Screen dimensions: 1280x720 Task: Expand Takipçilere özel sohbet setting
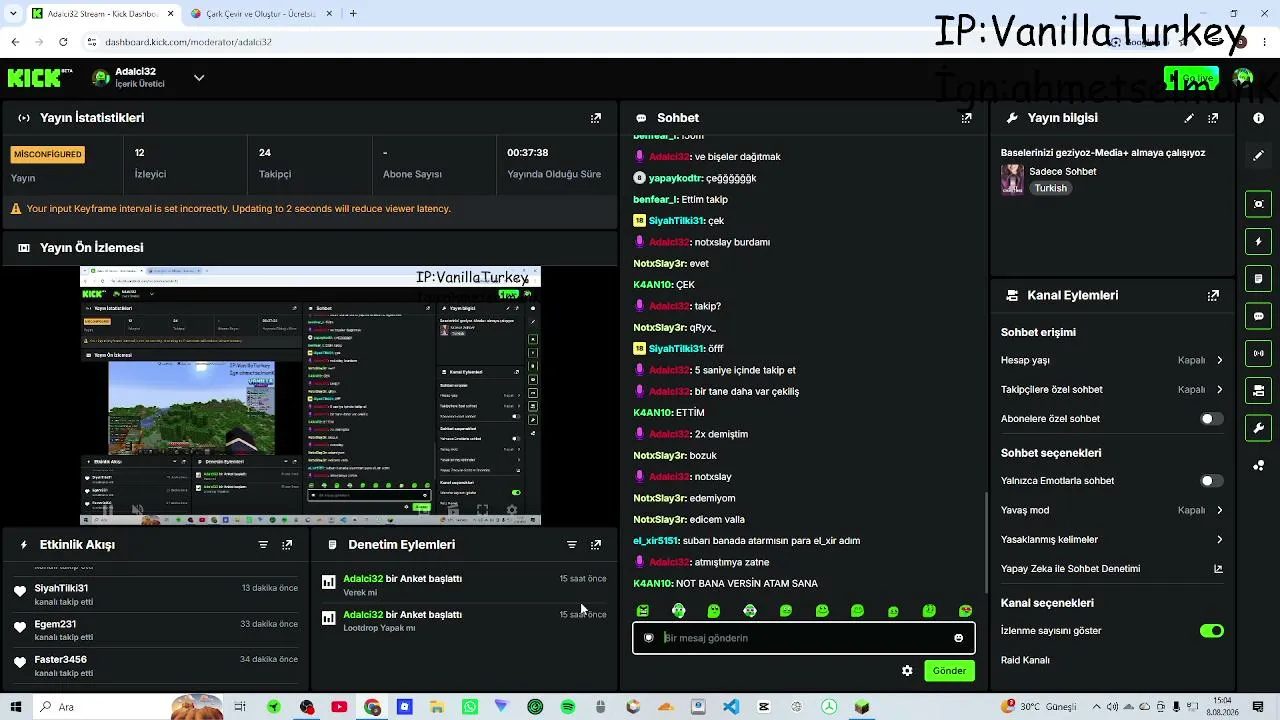[x=1112, y=390]
